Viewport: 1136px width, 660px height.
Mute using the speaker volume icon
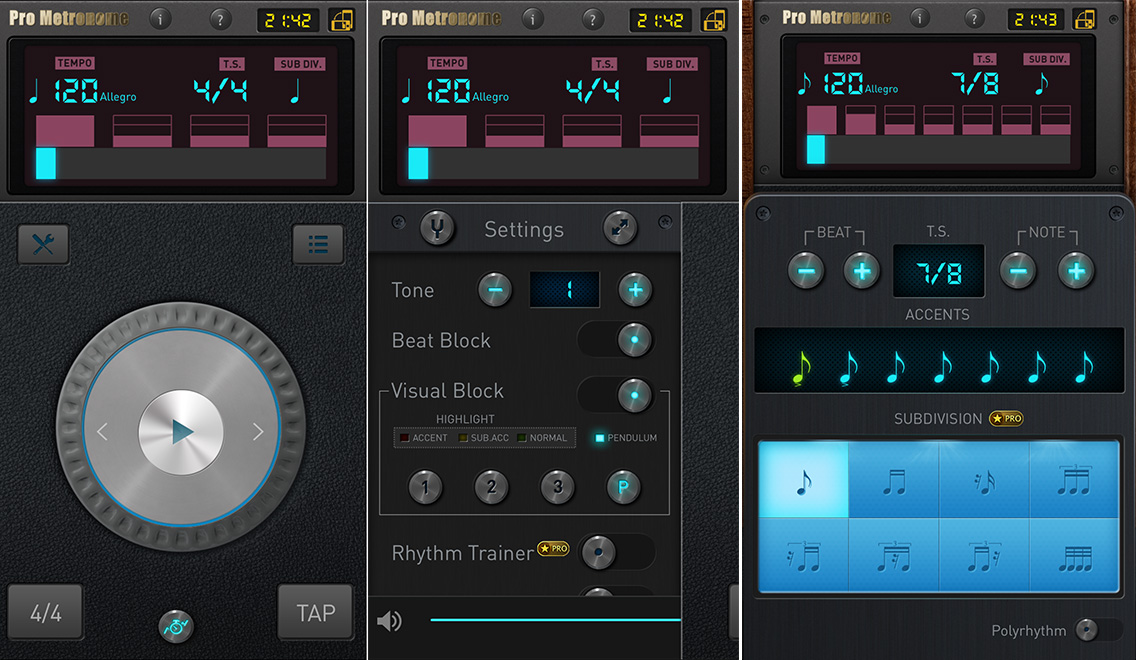(x=389, y=621)
